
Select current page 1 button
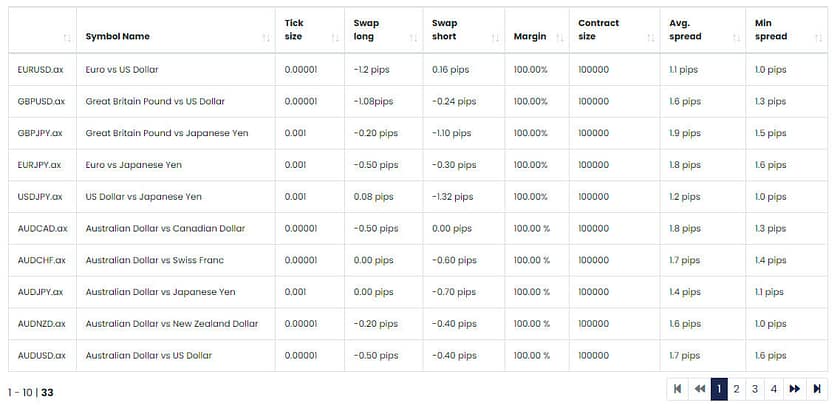click(719, 389)
